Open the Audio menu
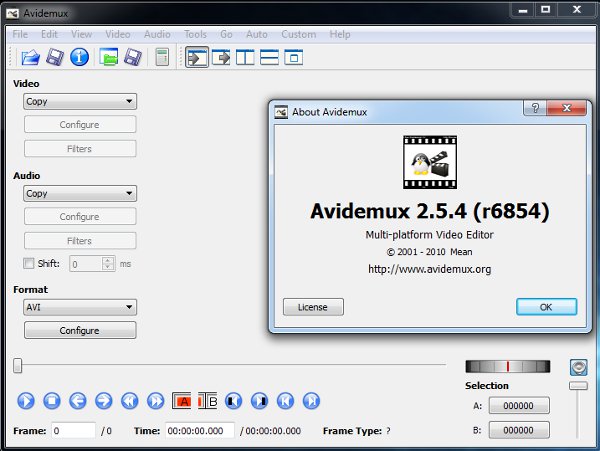 click(157, 34)
